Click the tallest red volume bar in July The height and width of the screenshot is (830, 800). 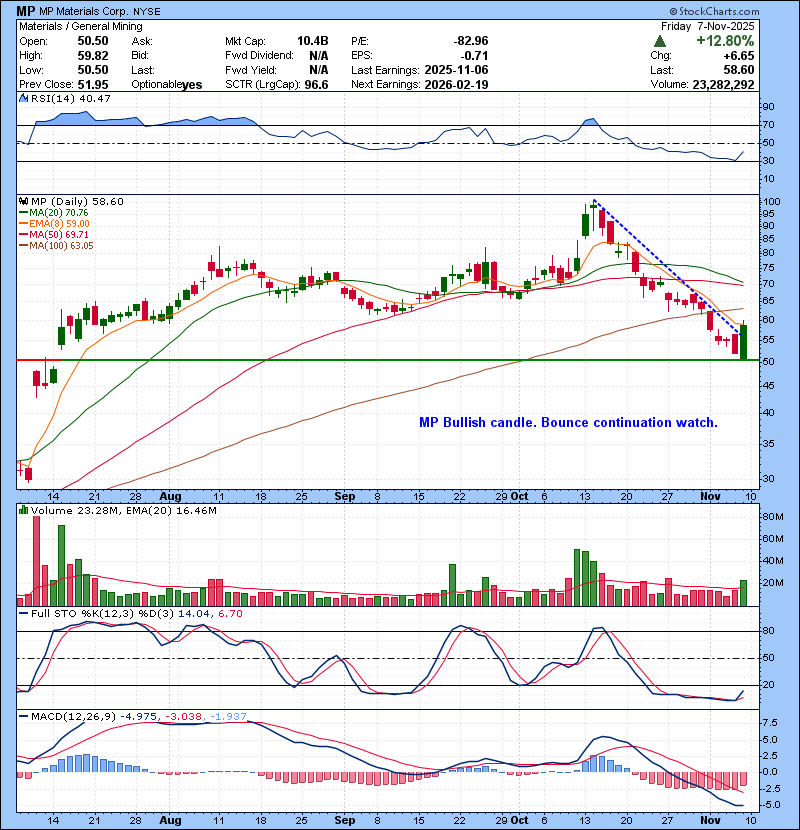(x=37, y=561)
